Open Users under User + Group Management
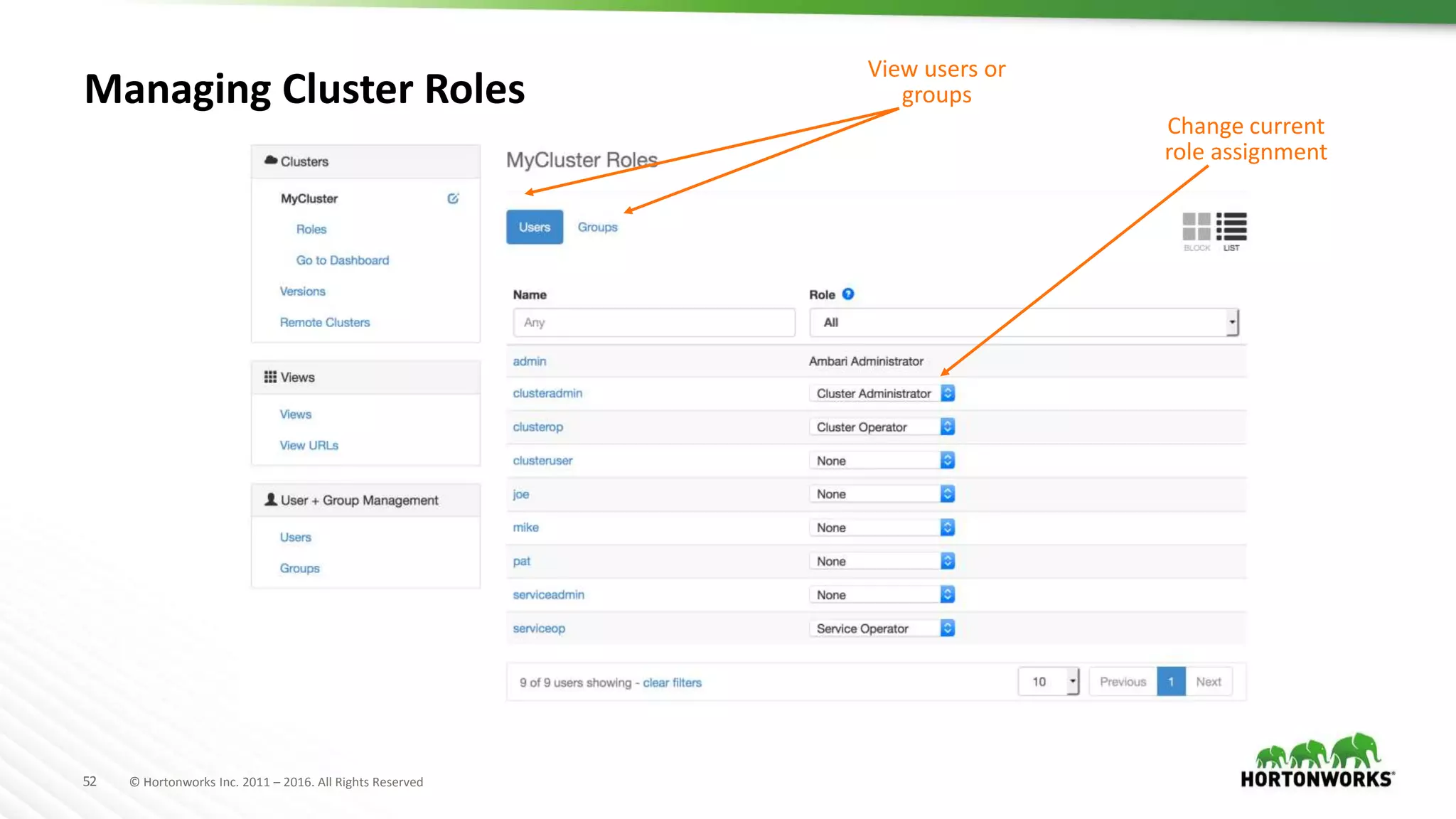The height and width of the screenshot is (819, 1456). pyautogui.click(x=295, y=537)
